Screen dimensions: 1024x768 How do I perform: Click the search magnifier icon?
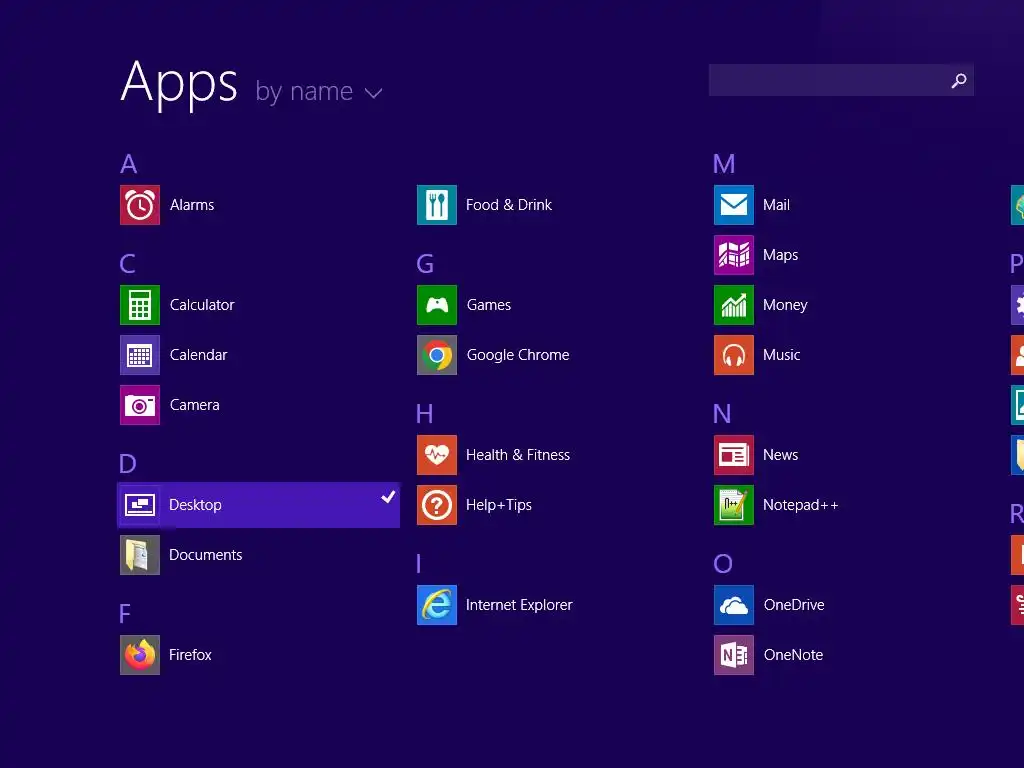coord(959,80)
